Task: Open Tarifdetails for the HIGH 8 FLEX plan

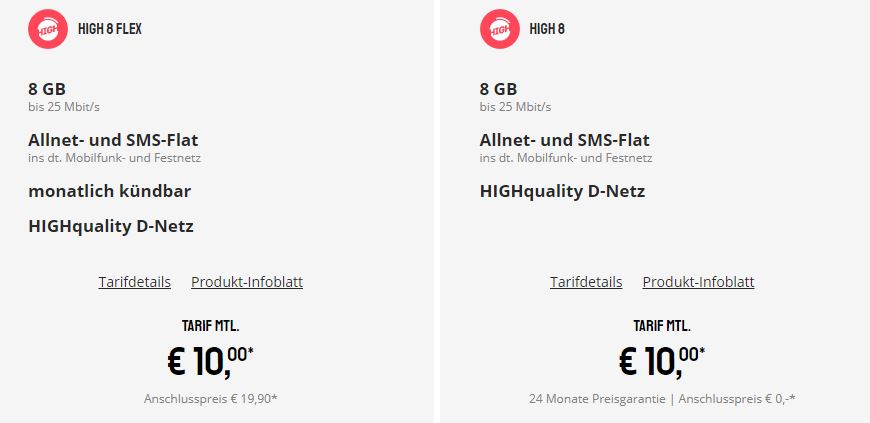Action: 135,282
